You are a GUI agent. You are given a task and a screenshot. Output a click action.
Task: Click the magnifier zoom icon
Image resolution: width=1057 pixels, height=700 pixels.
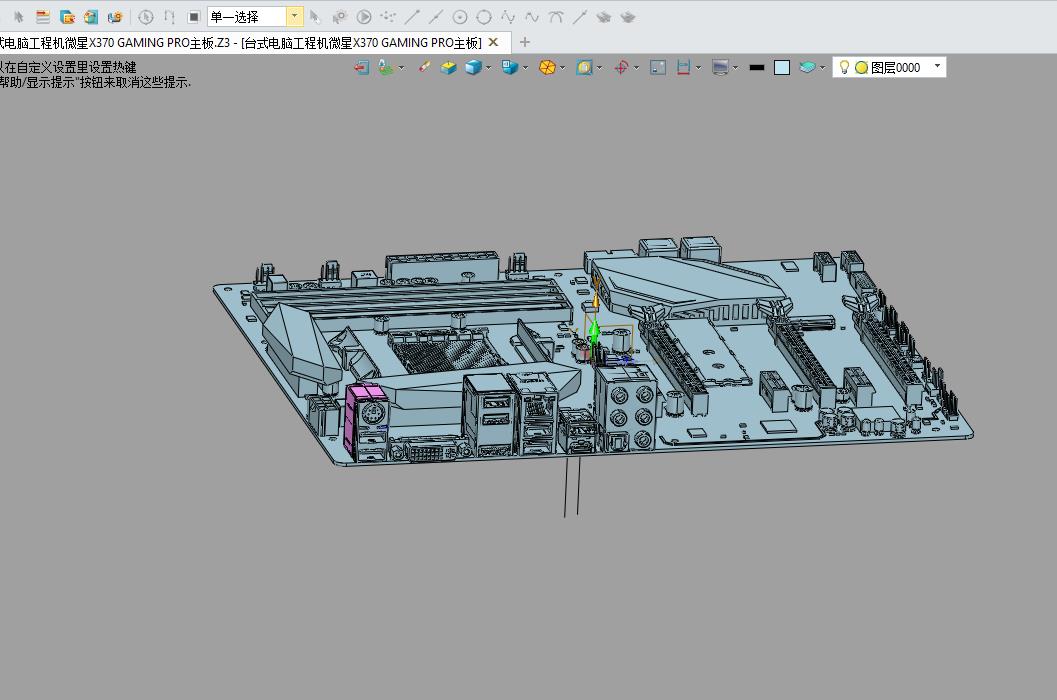(x=584, y=67)
